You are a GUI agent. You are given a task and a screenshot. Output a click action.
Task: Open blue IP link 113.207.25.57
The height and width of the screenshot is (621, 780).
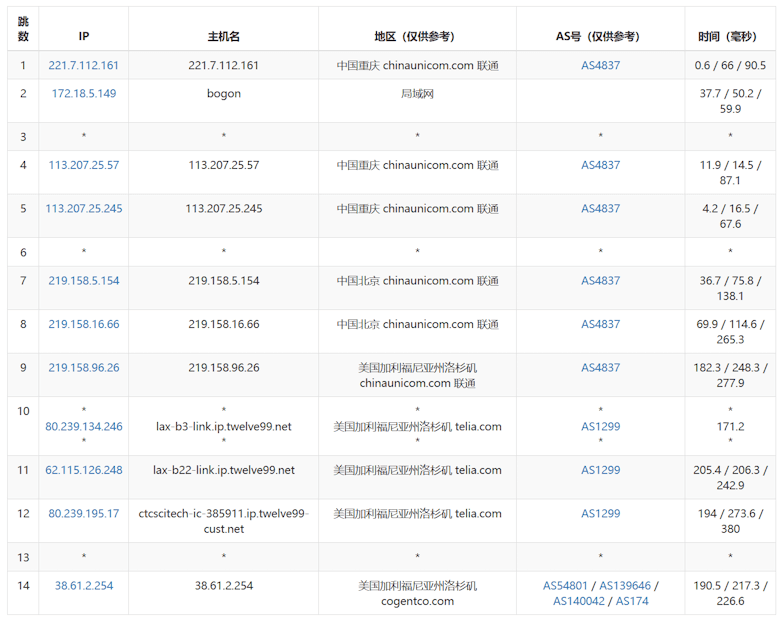coord(84,166)
